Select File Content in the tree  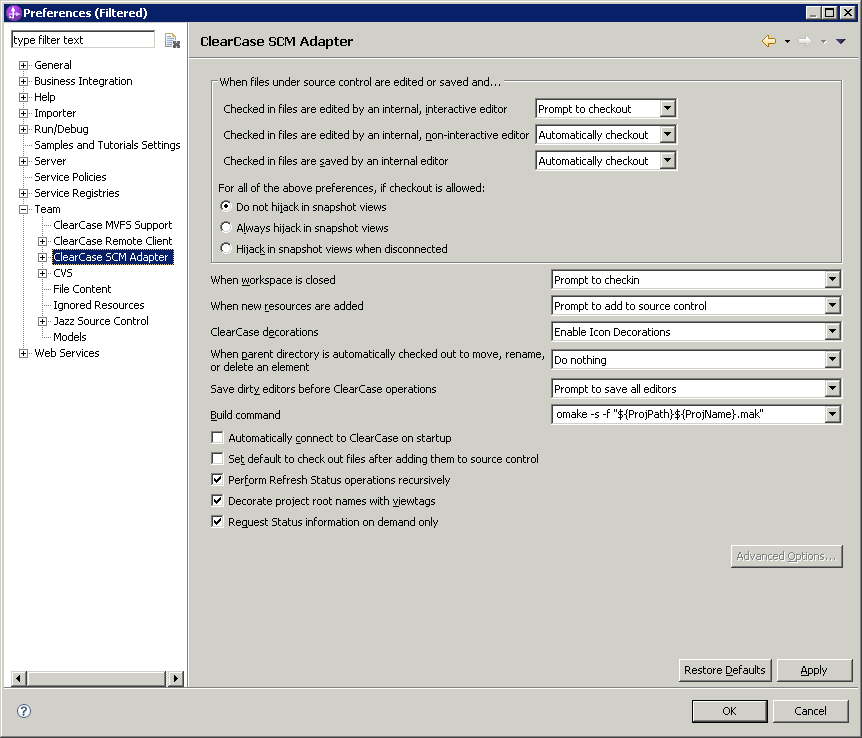click(82, 289)
